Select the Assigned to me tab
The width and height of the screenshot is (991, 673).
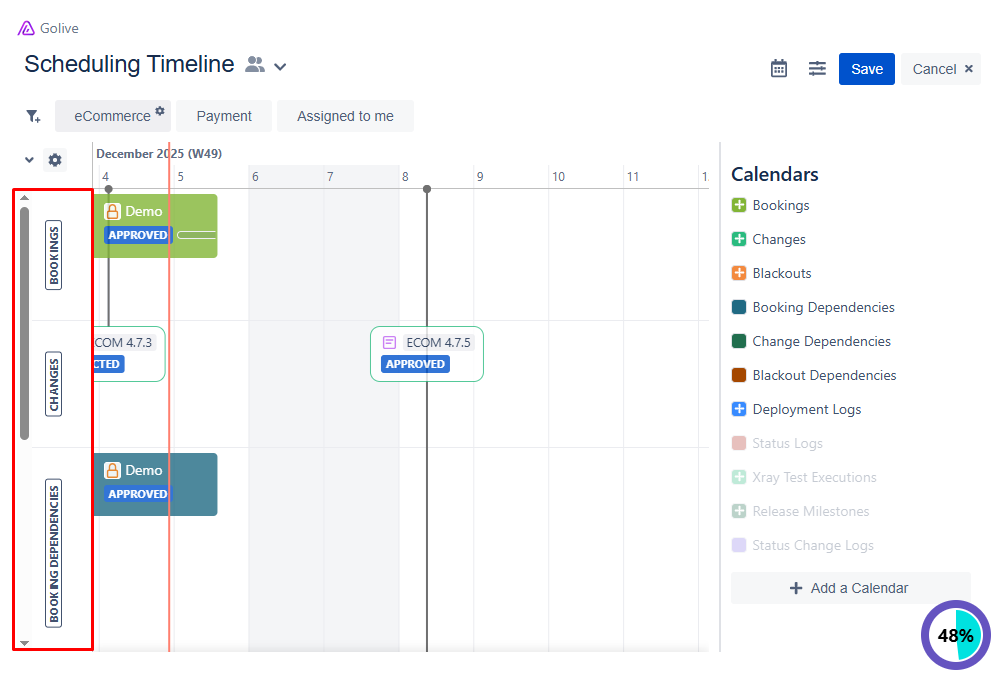pos(345,116)
